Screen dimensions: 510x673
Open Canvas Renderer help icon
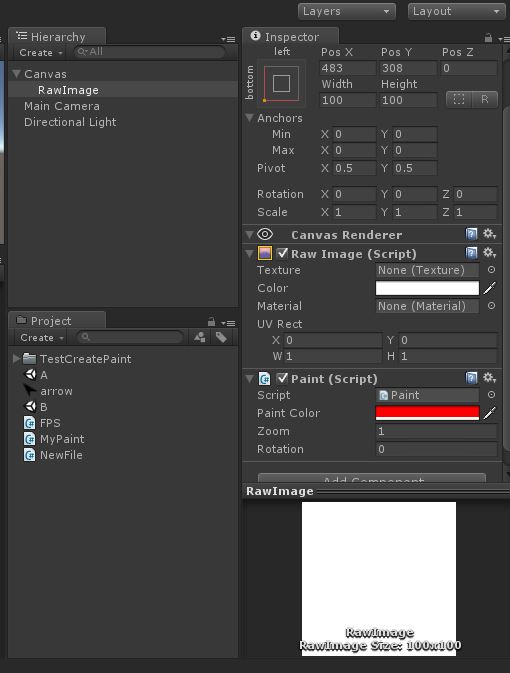(x=471, y=234)
